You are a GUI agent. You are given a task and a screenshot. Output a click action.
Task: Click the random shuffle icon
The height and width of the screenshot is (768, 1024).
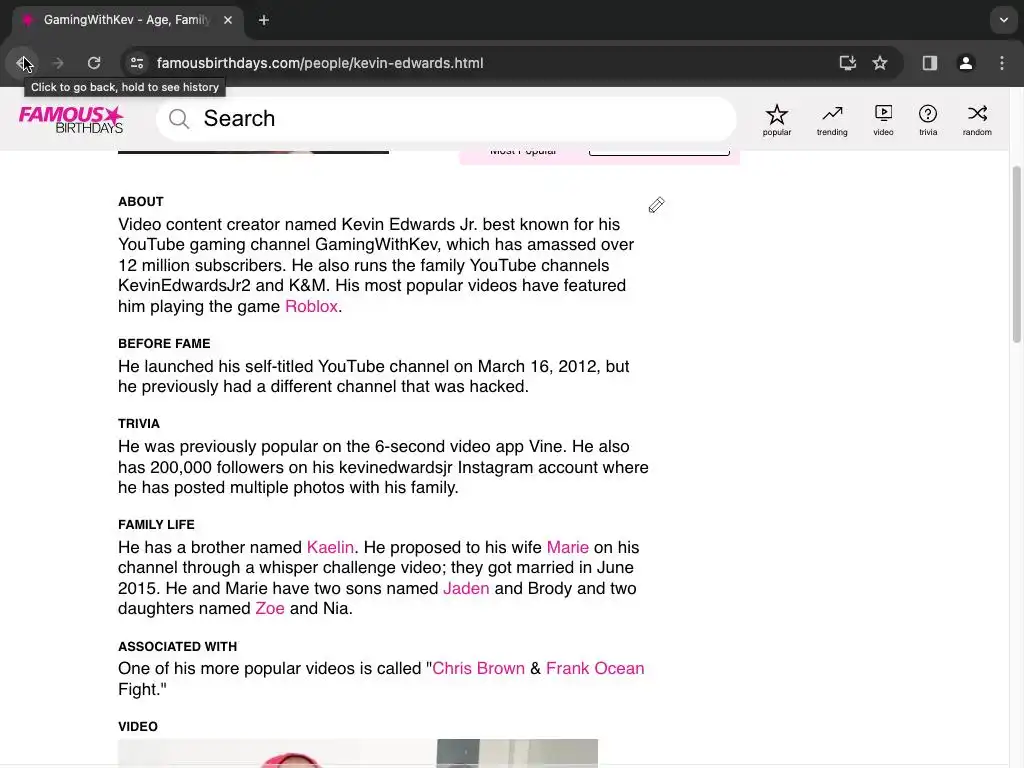pyautogui.click(x=977, y=120)
